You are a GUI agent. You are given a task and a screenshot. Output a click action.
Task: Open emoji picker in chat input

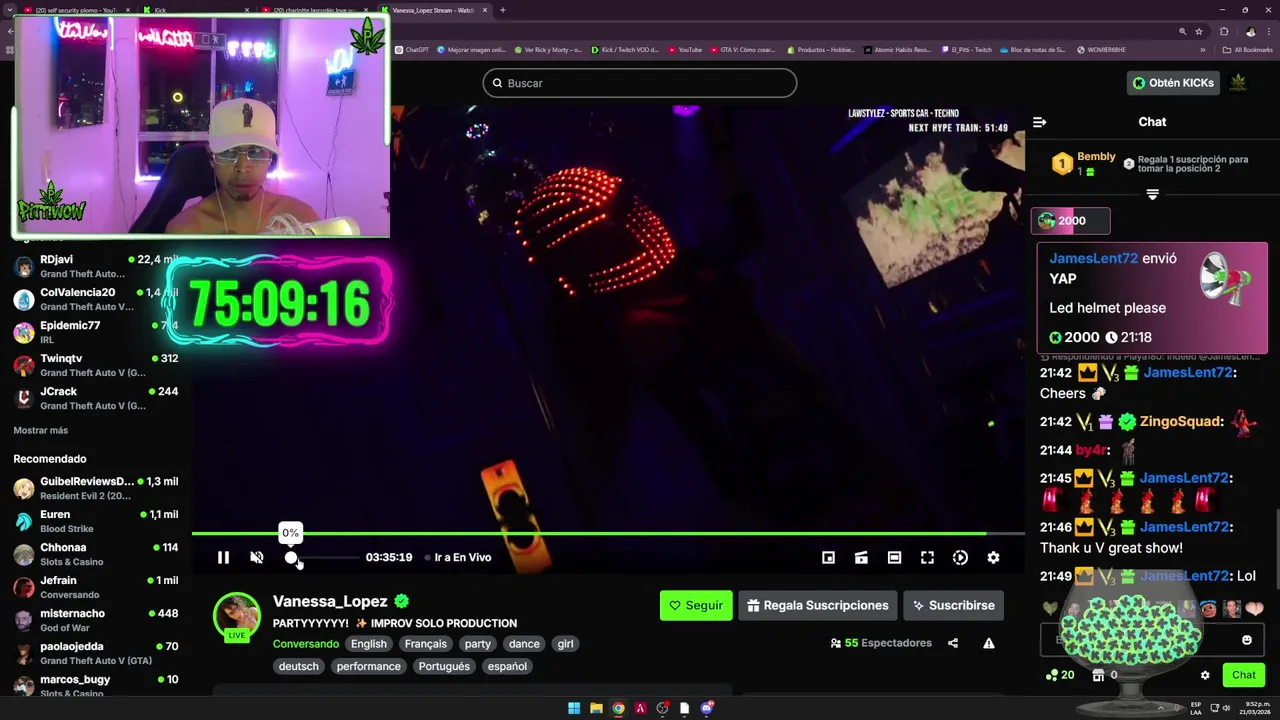(x=1246, y=640)
